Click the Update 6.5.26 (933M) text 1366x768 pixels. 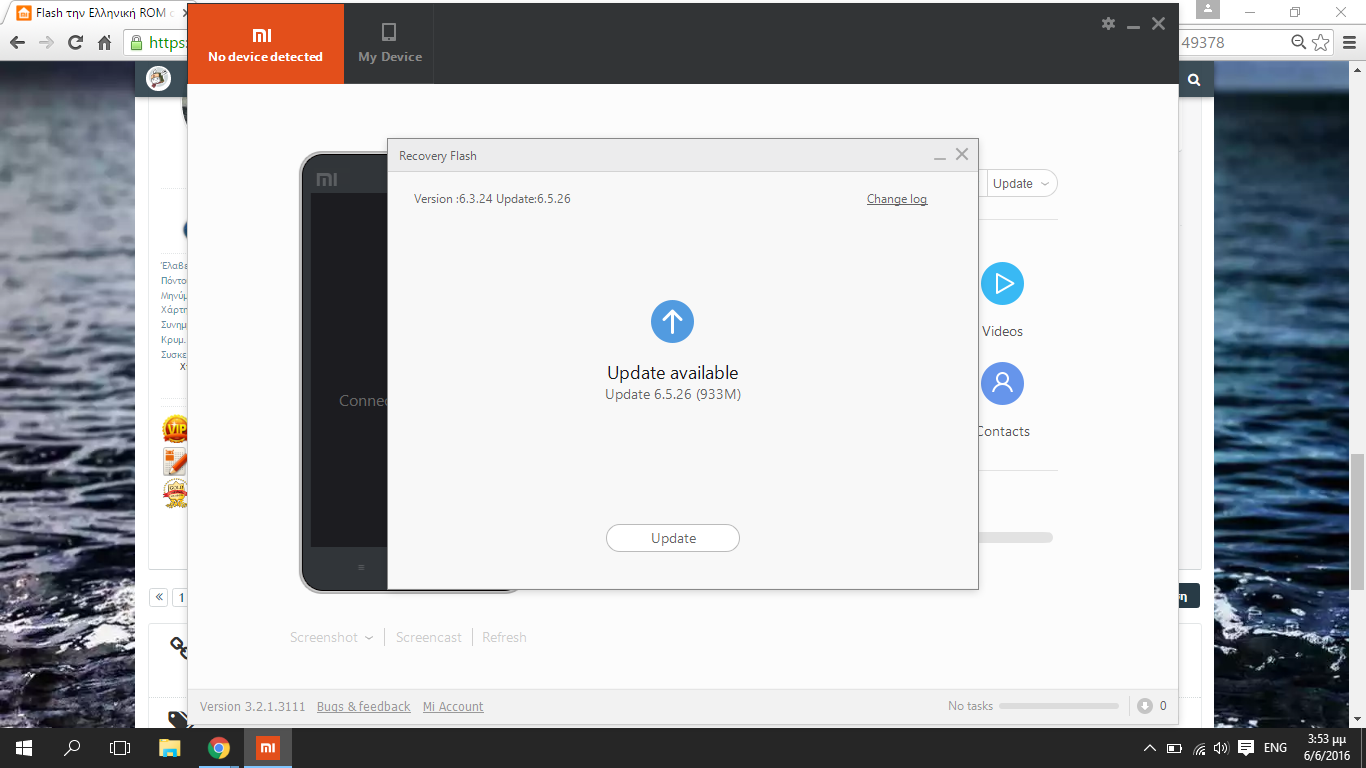coord(673,394)
